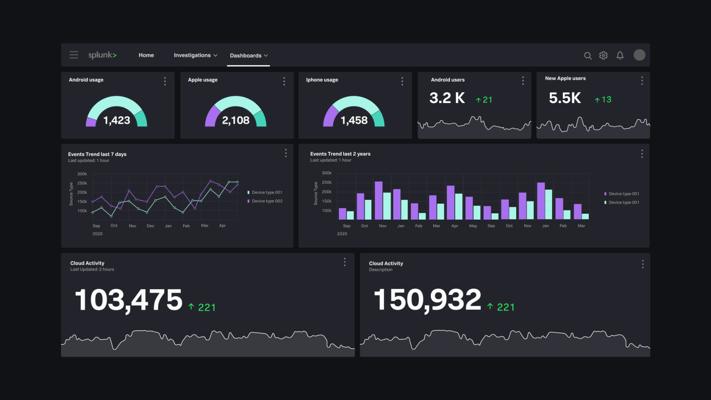This screenshot has width=711, height=400.
Task: Toggle Device type 002 legend in line chart
Action: [265, 201]
